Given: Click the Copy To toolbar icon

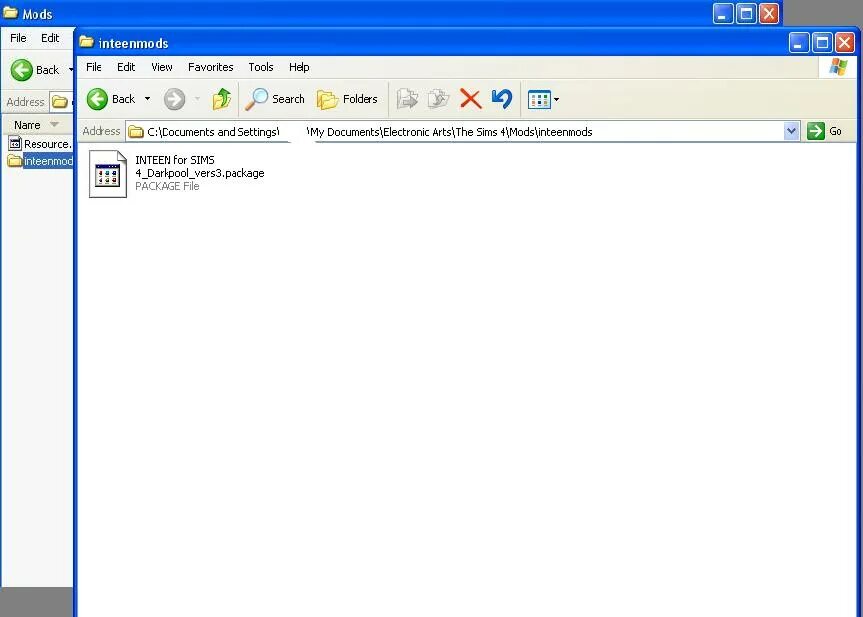Looking at the screenshot, I should pyautogui.click(x=439, y=99).
